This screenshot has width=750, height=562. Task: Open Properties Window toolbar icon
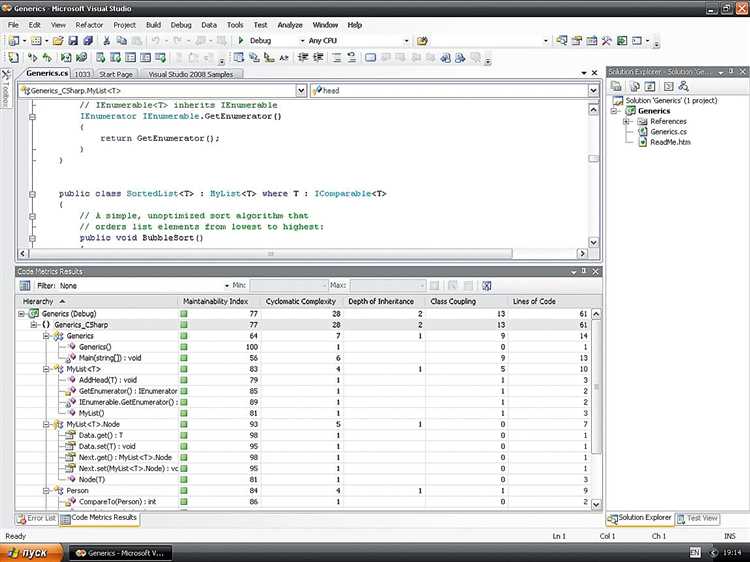pyautogui.click(x=577, y=41)
